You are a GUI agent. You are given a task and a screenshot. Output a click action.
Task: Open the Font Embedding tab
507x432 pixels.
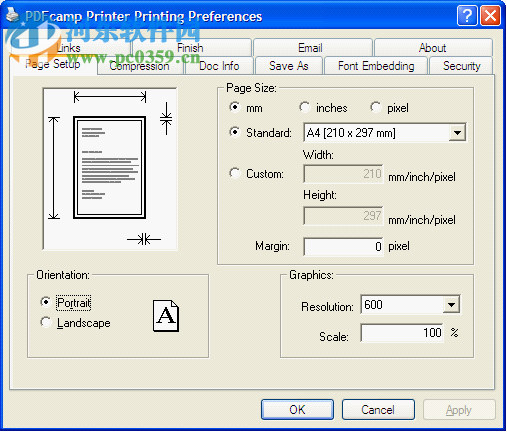pyautogui.click(x=376, y=66)
